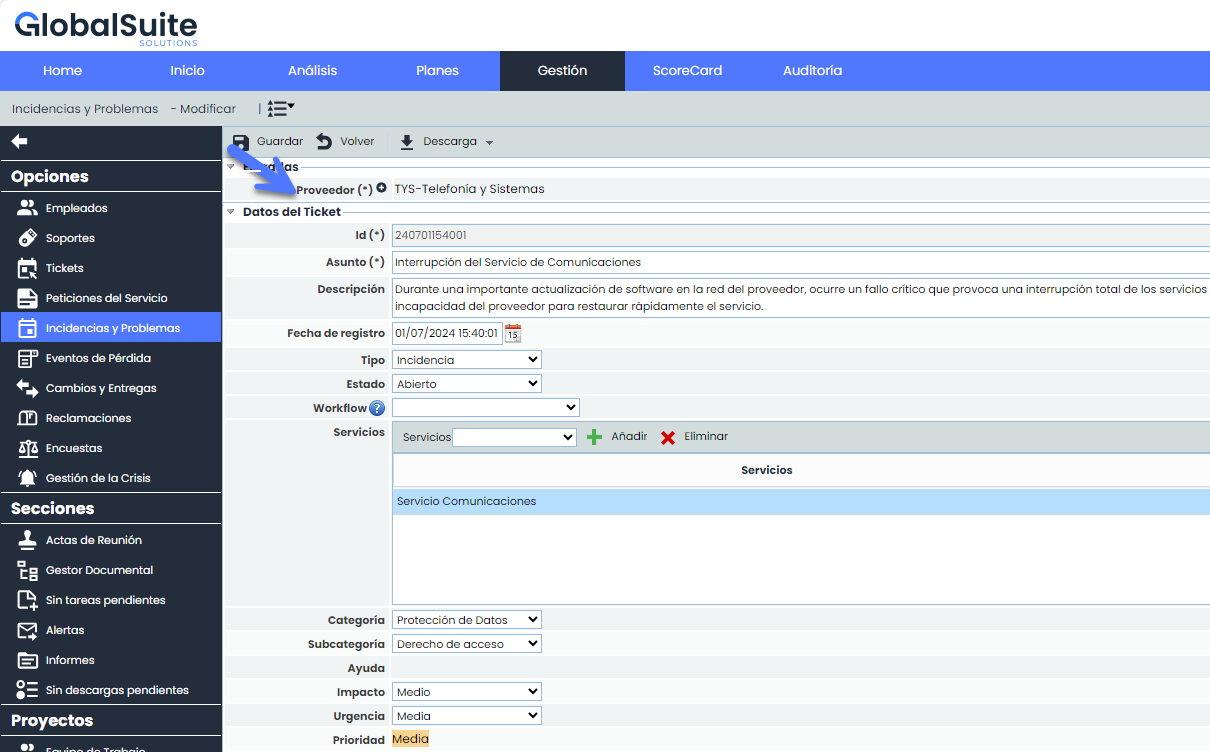Click the Media priority value

click(x=410, y=739)
